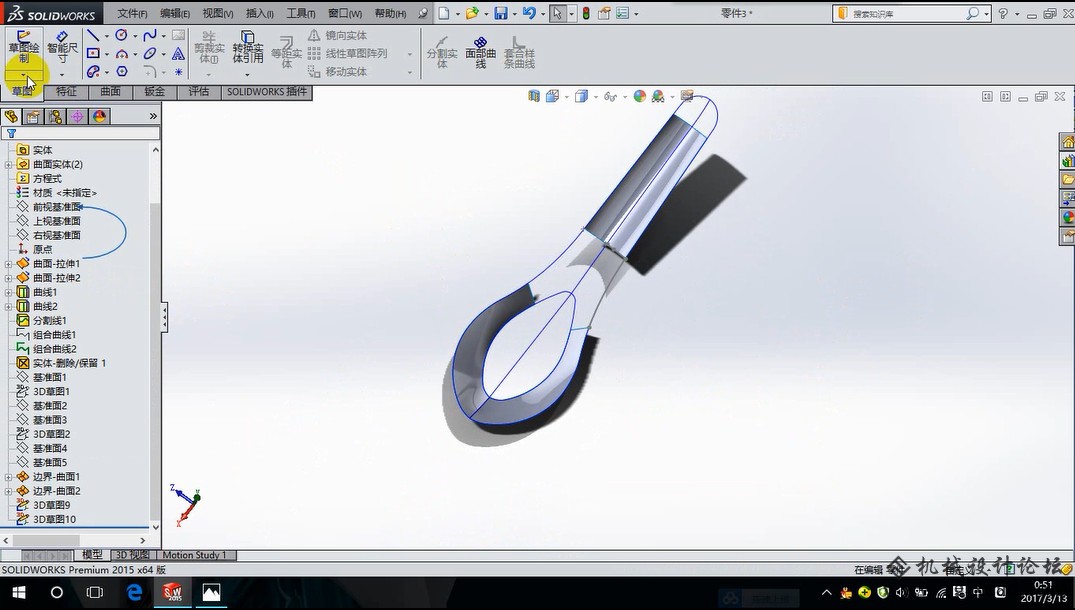Click the Apply Scene icon in viewport
This screenshot has width=1075, height=610.
click(x=658, y=96)
